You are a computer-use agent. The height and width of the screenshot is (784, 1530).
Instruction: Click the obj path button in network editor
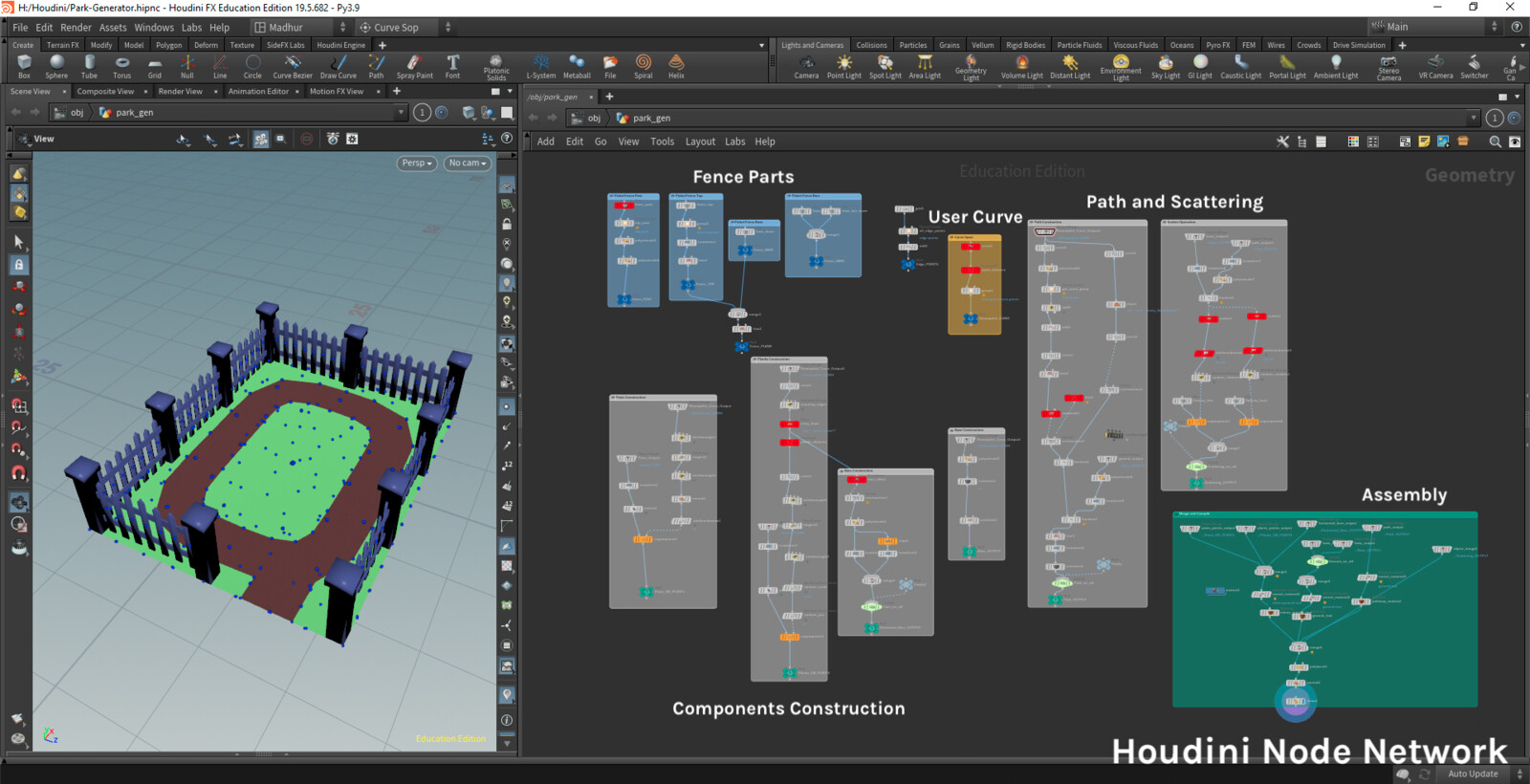586,118
